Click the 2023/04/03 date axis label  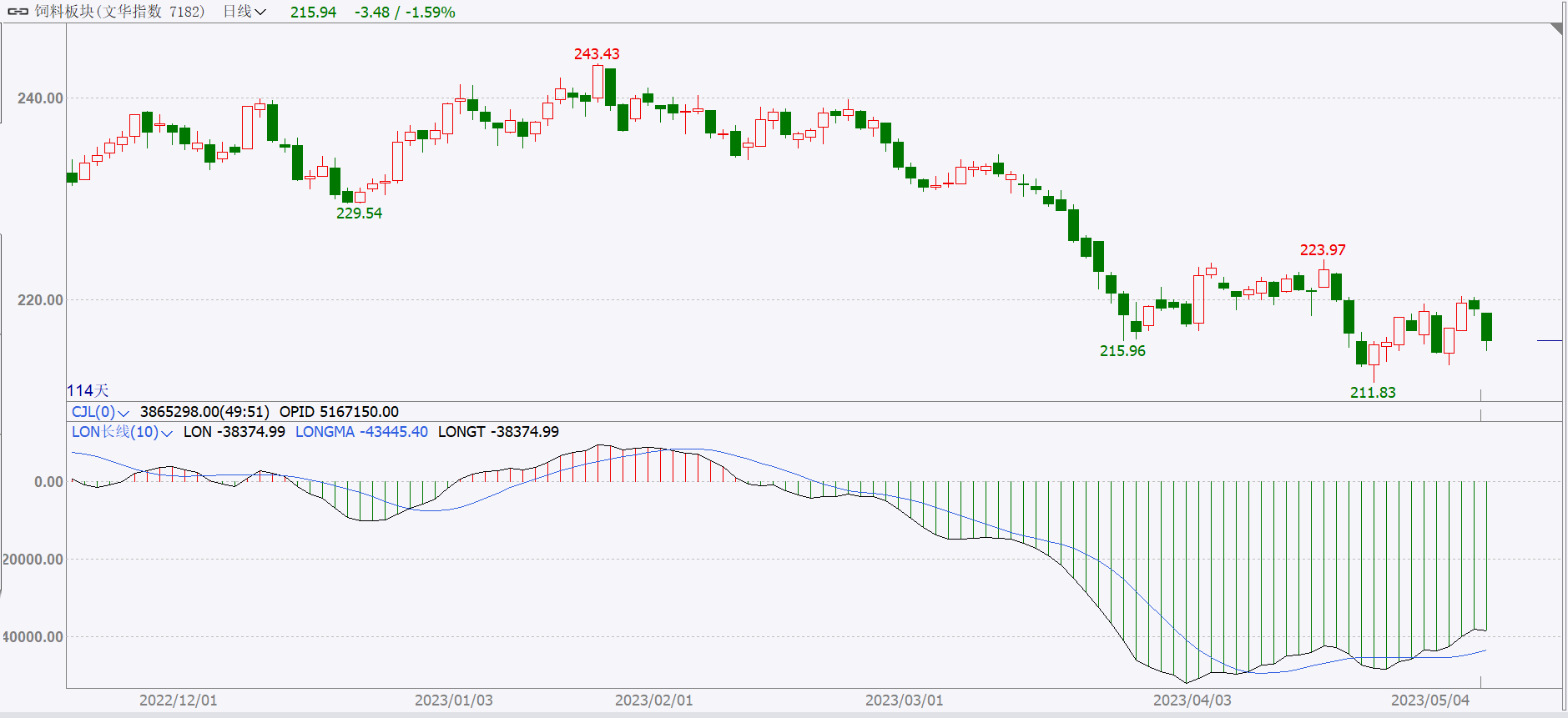[x=1192, y=700]
